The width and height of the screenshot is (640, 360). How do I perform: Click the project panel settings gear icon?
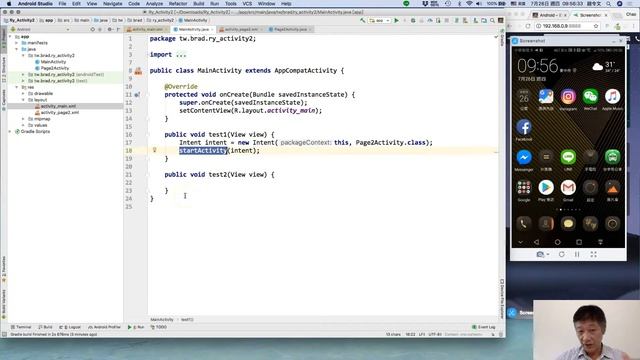(x=109, y=29)
